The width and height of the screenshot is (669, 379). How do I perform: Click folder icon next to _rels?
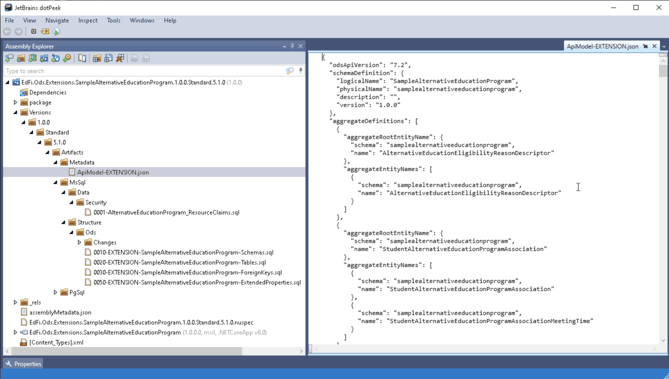pos(24,302)
